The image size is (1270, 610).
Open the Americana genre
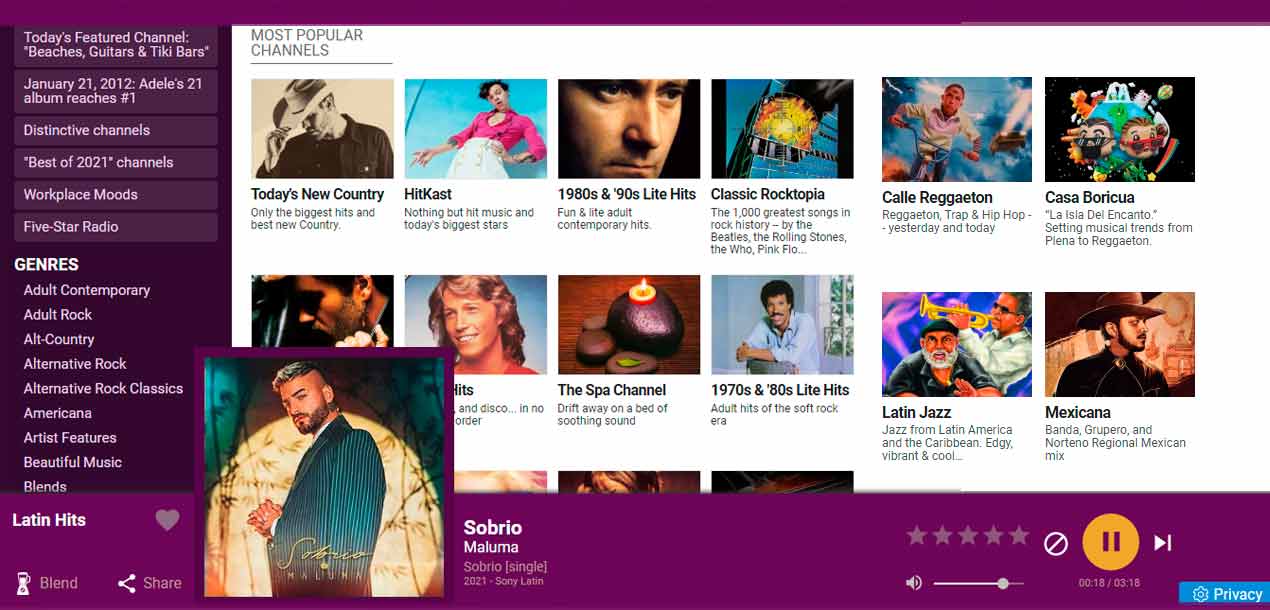(58, 413)
